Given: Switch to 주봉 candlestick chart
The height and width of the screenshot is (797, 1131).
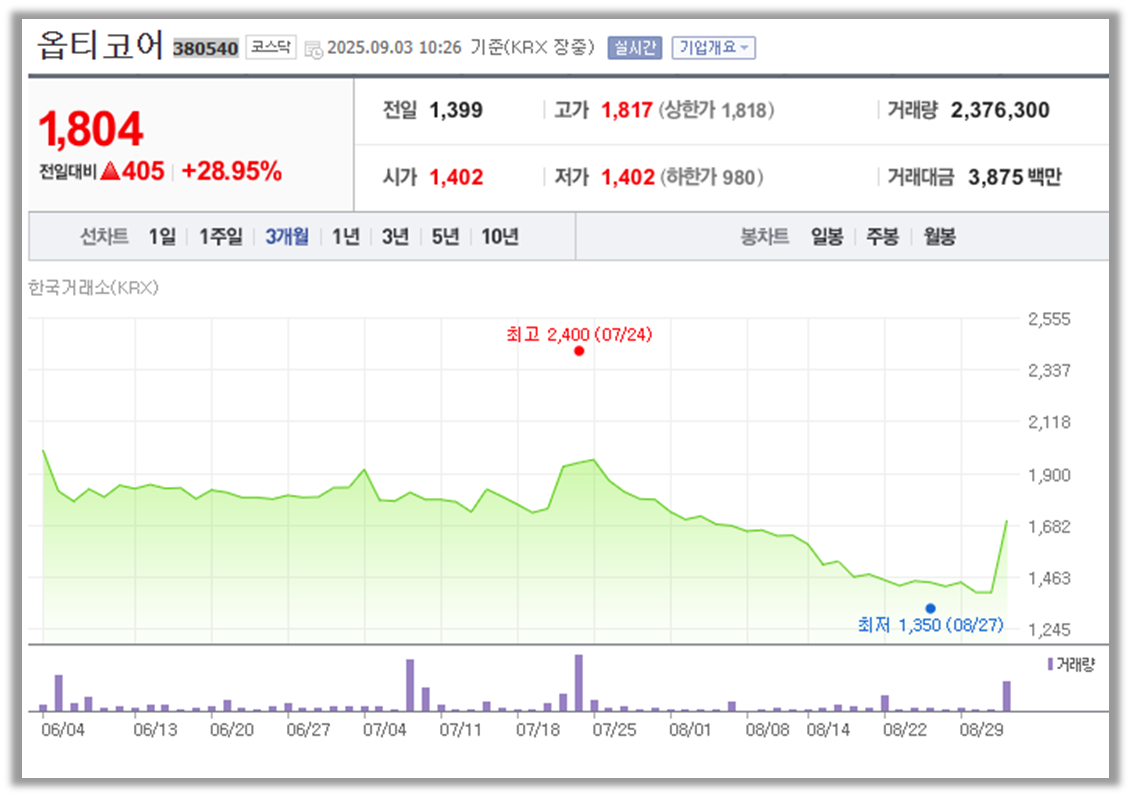Looking at the screenshot, I should point(883,237).
